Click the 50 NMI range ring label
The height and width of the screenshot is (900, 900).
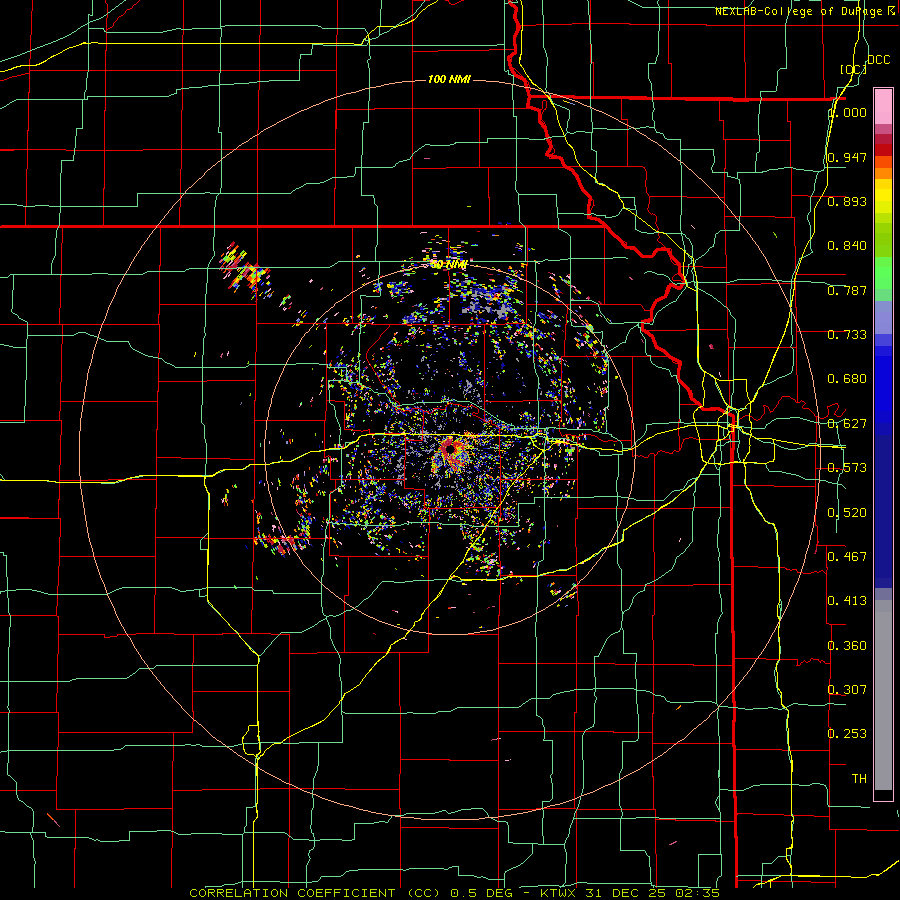449,265
